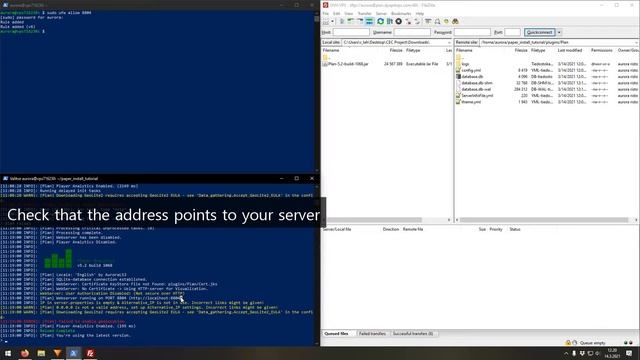Cancel the current operation icon

click(399, 21)
